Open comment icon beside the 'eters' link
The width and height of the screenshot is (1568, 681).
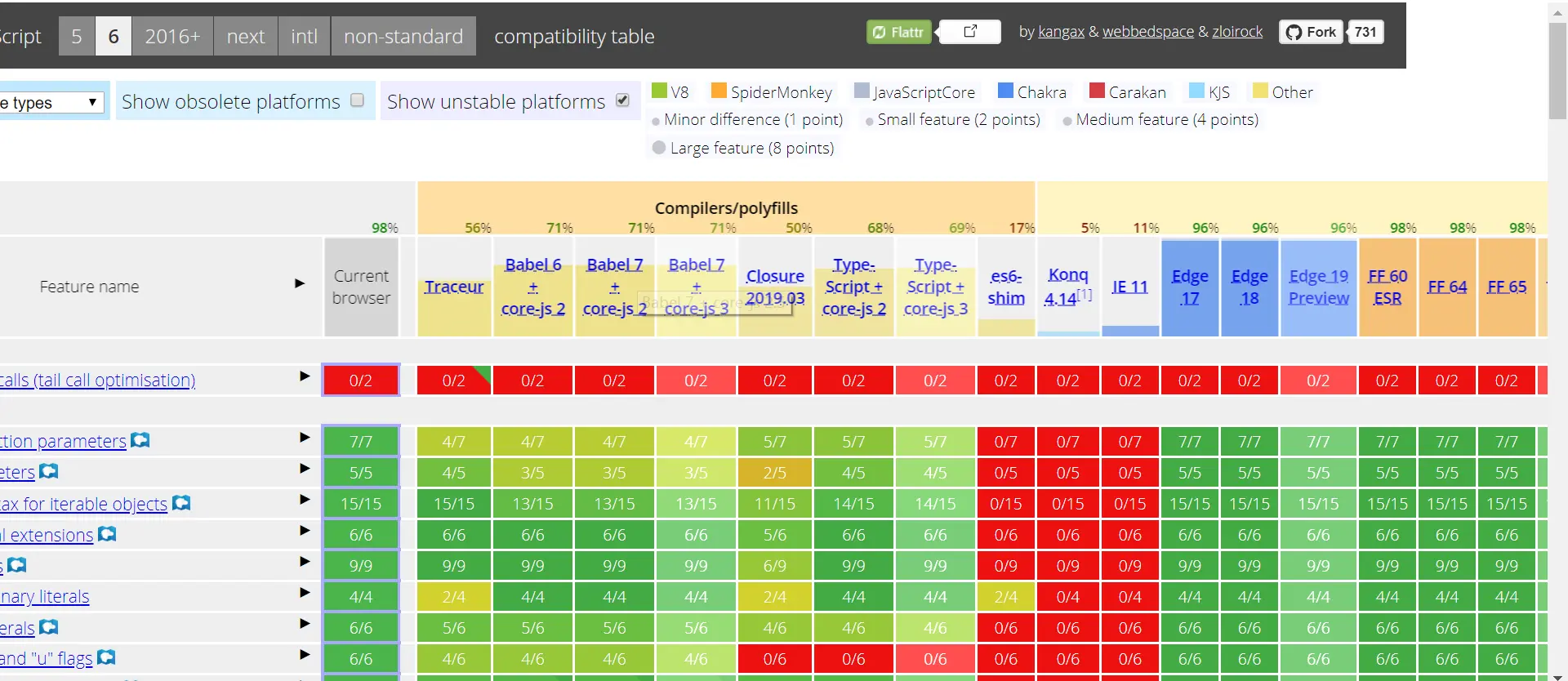pos(49,471)
